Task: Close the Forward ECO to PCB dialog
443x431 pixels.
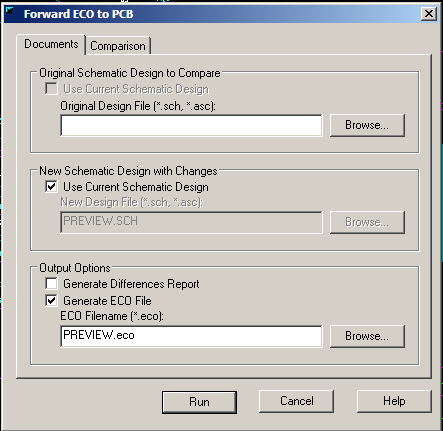Action: [x=429, y=14]
